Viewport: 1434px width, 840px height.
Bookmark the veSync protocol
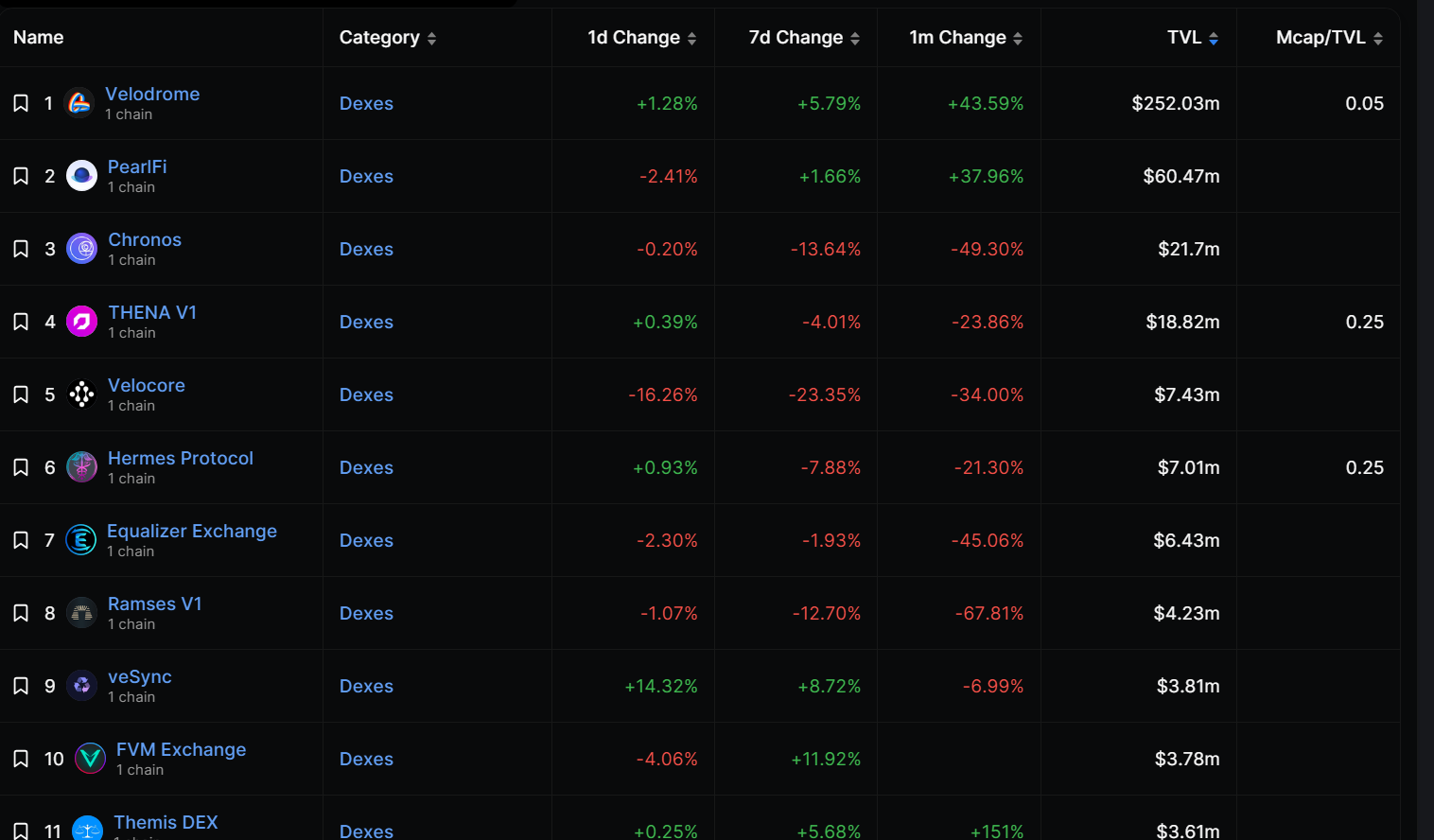21,686
